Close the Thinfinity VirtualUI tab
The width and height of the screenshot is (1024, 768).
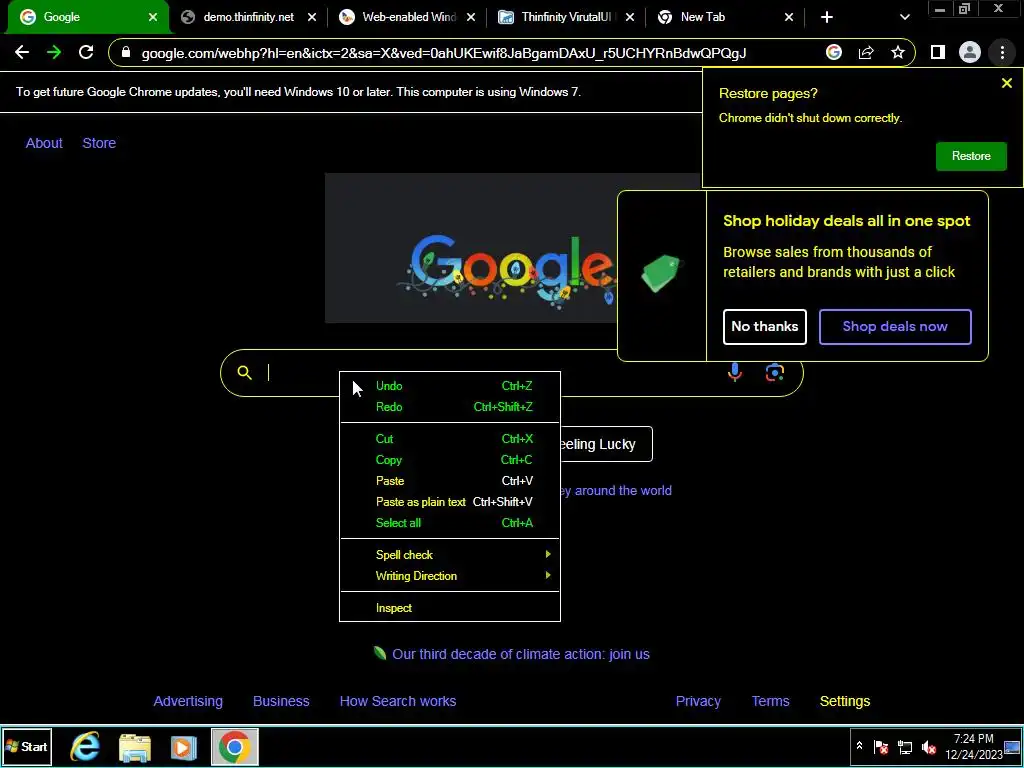point(630,17)
